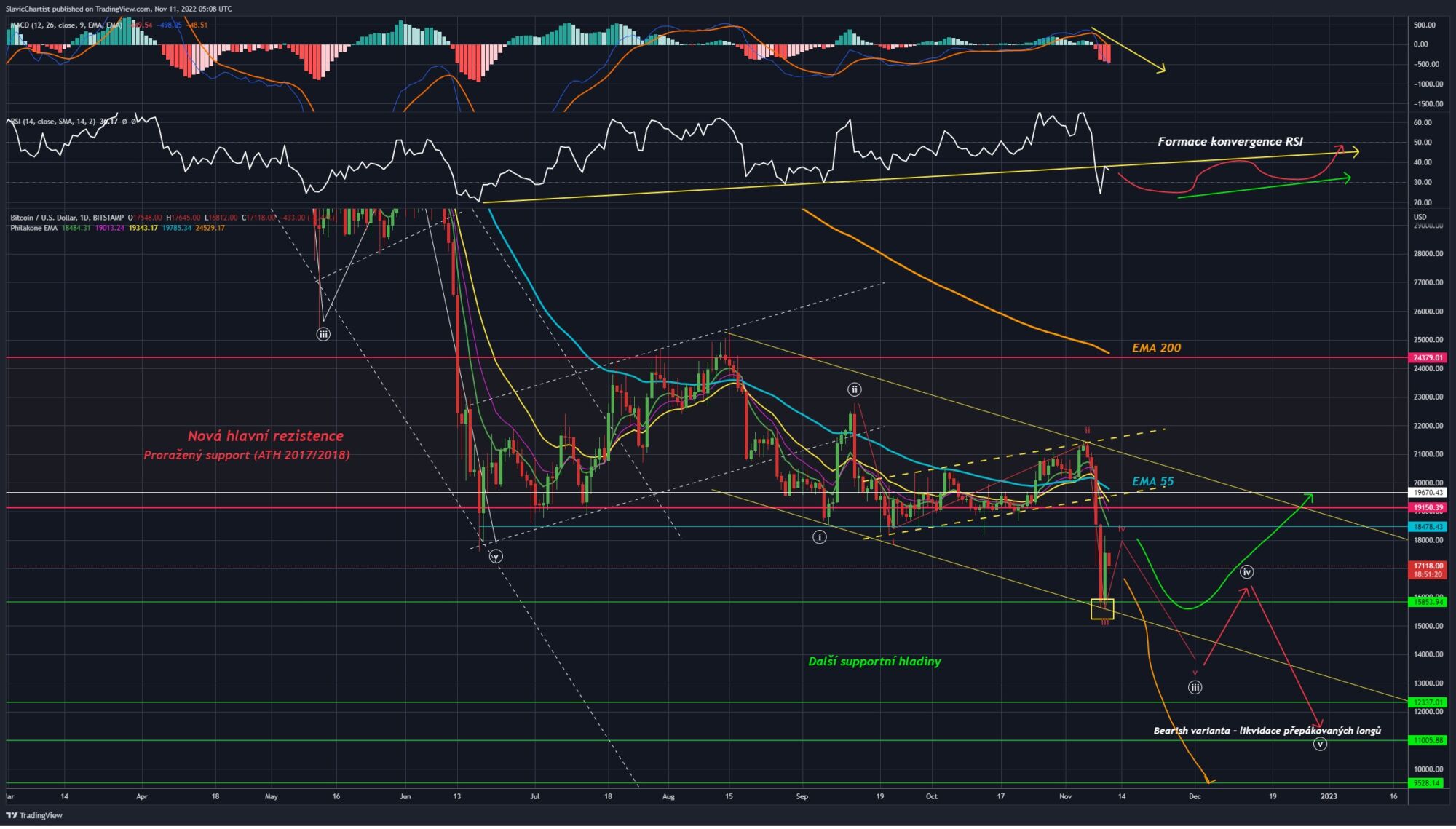Click the high price H17645.00 in legend

pos(183,218)
